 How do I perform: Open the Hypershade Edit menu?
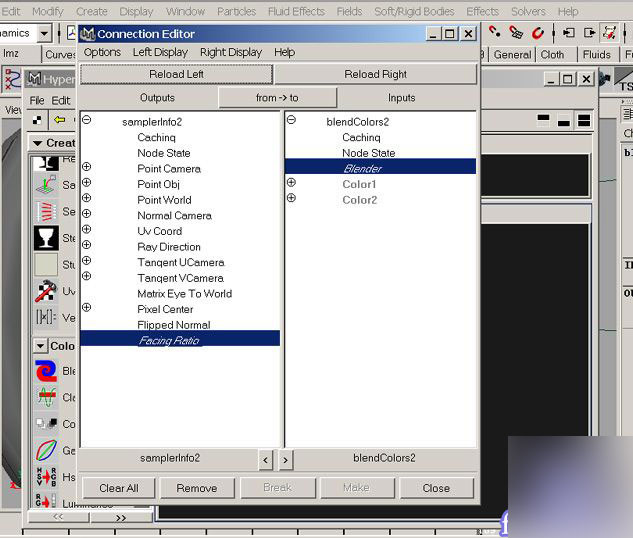pyautogui.click(x=61, y=100)
